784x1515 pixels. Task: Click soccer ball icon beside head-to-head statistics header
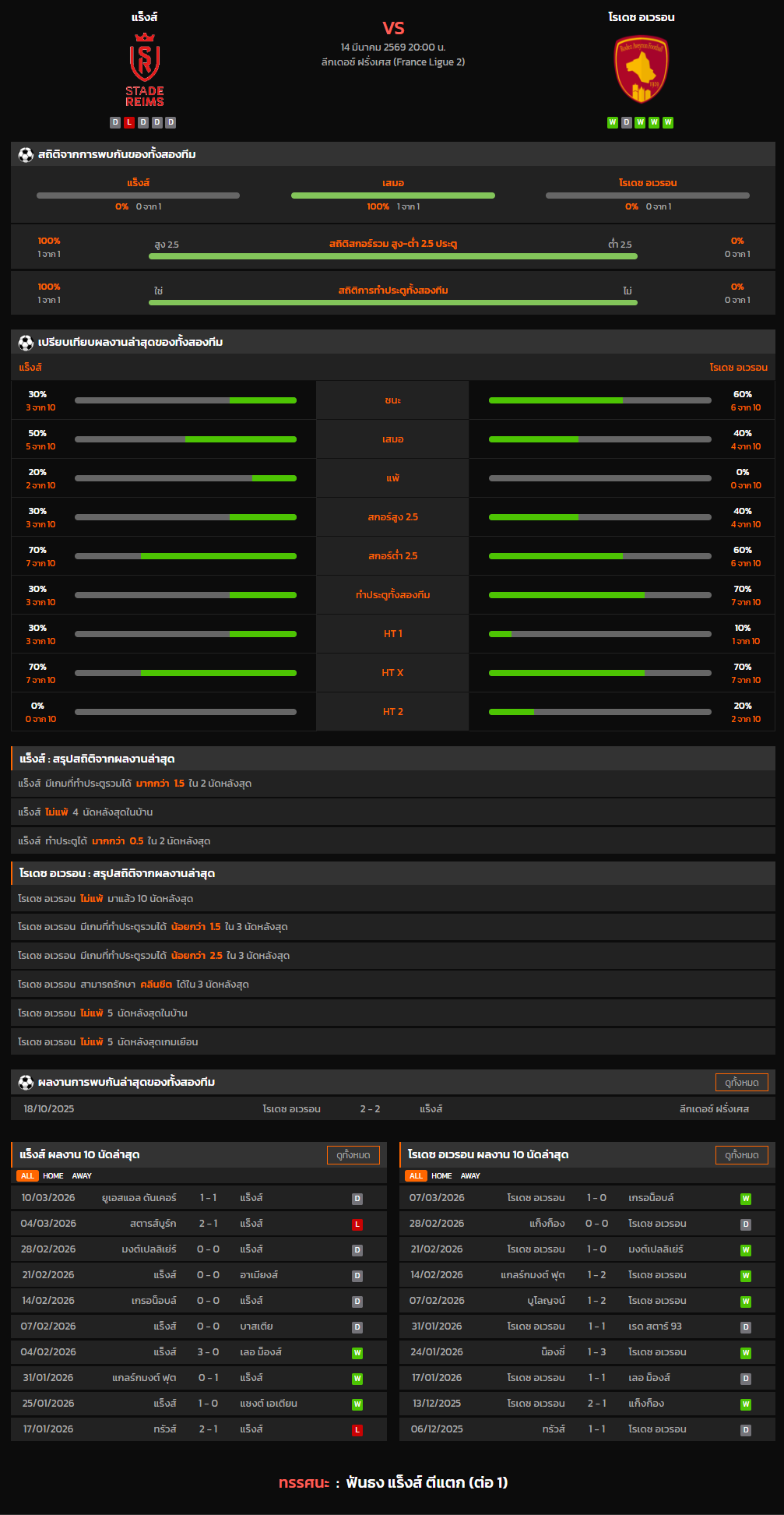pyautogui.click(x=26, y=154)
